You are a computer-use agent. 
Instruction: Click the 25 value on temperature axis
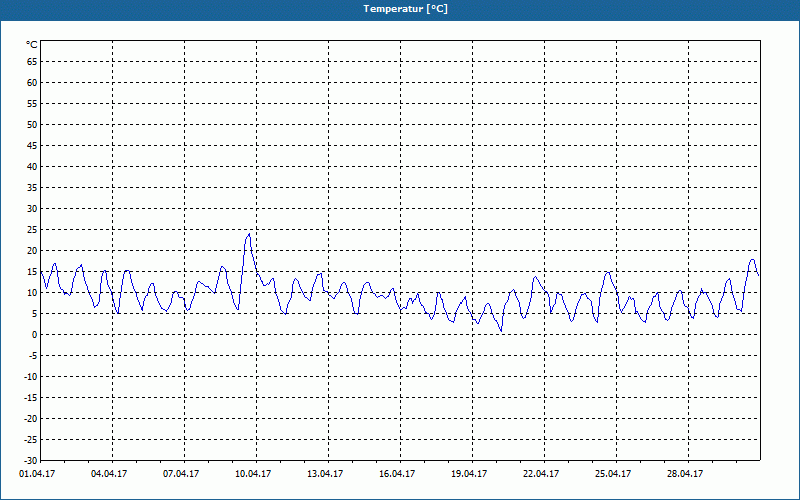[x=32, y=230]
